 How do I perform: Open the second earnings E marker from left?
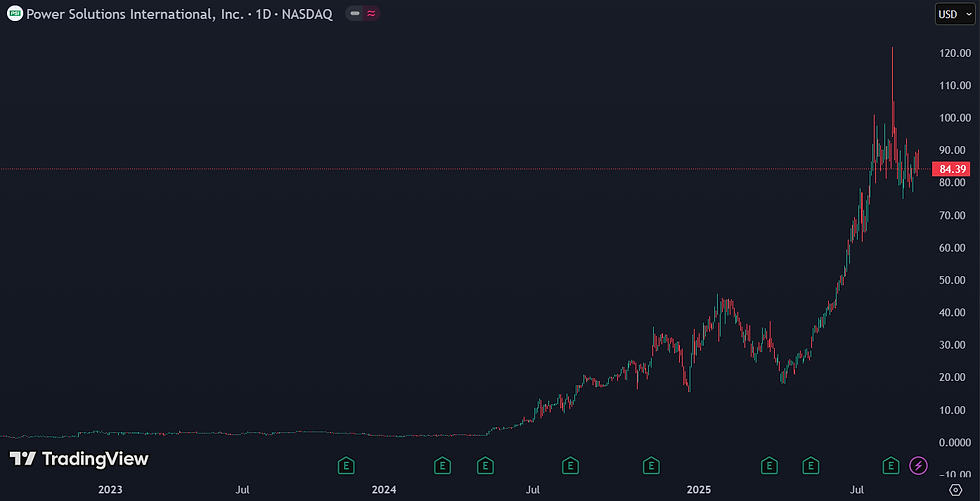pyautogui.click(x=442, y=465)
